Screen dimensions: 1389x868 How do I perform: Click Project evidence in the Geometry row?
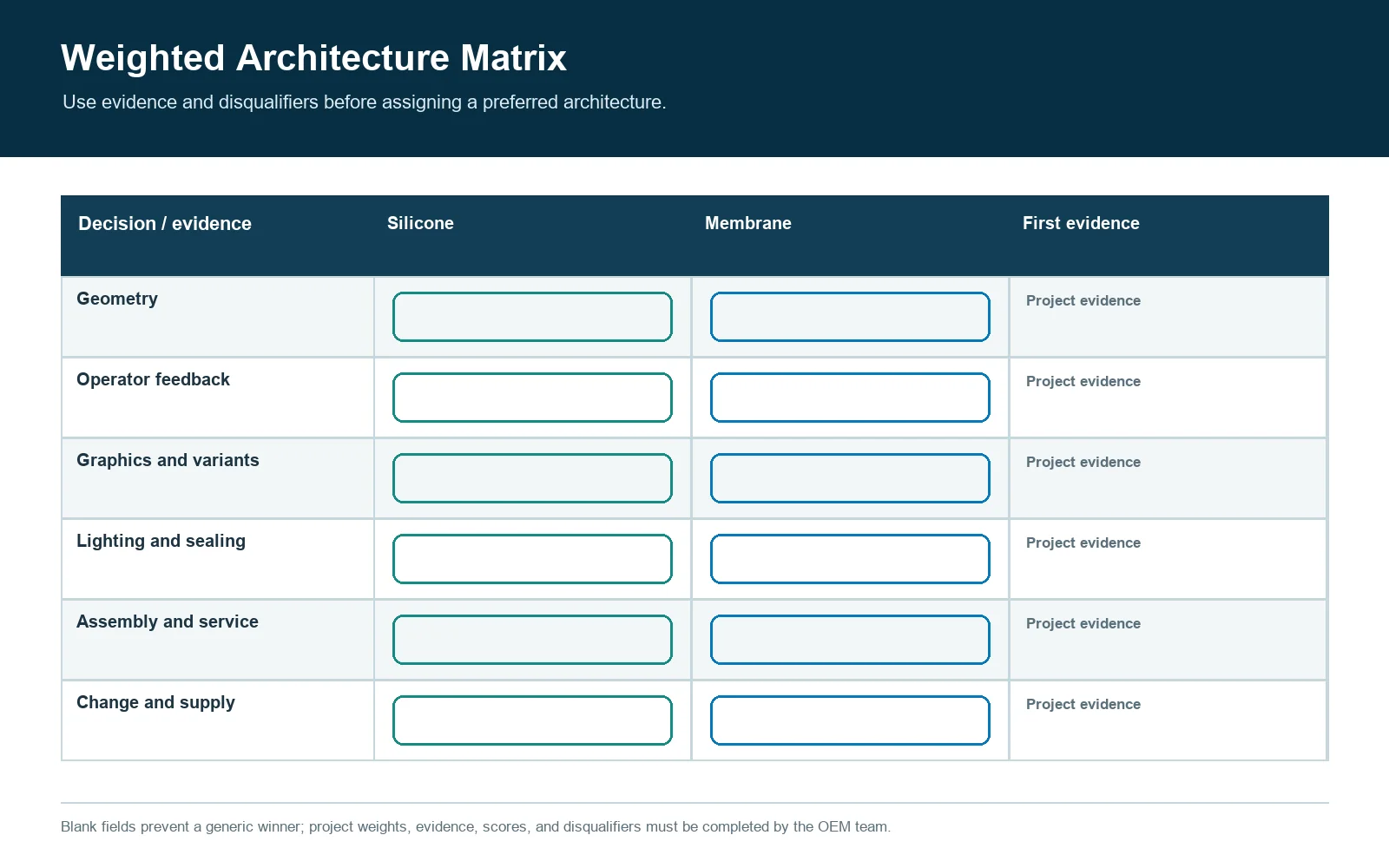[1083, 300]
